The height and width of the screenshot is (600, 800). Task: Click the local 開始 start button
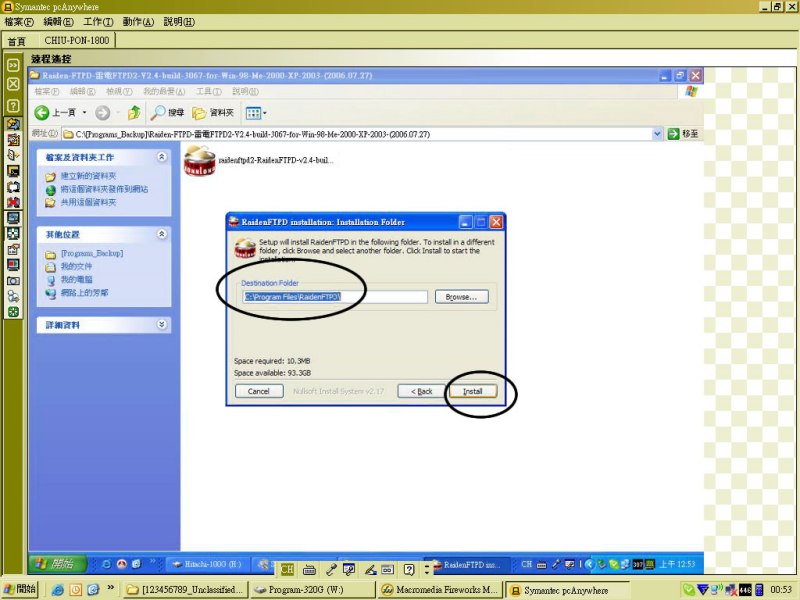(19, 589)
